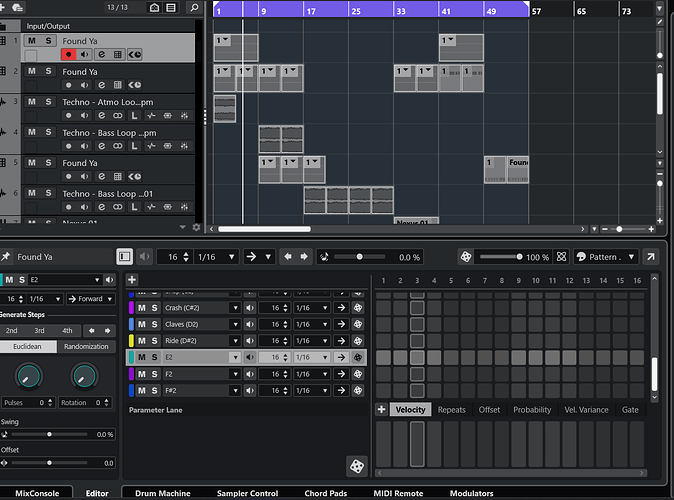Open the 1/16 step resolution dropdown
This screenshot has height=500, width=674.
point(216,257)
